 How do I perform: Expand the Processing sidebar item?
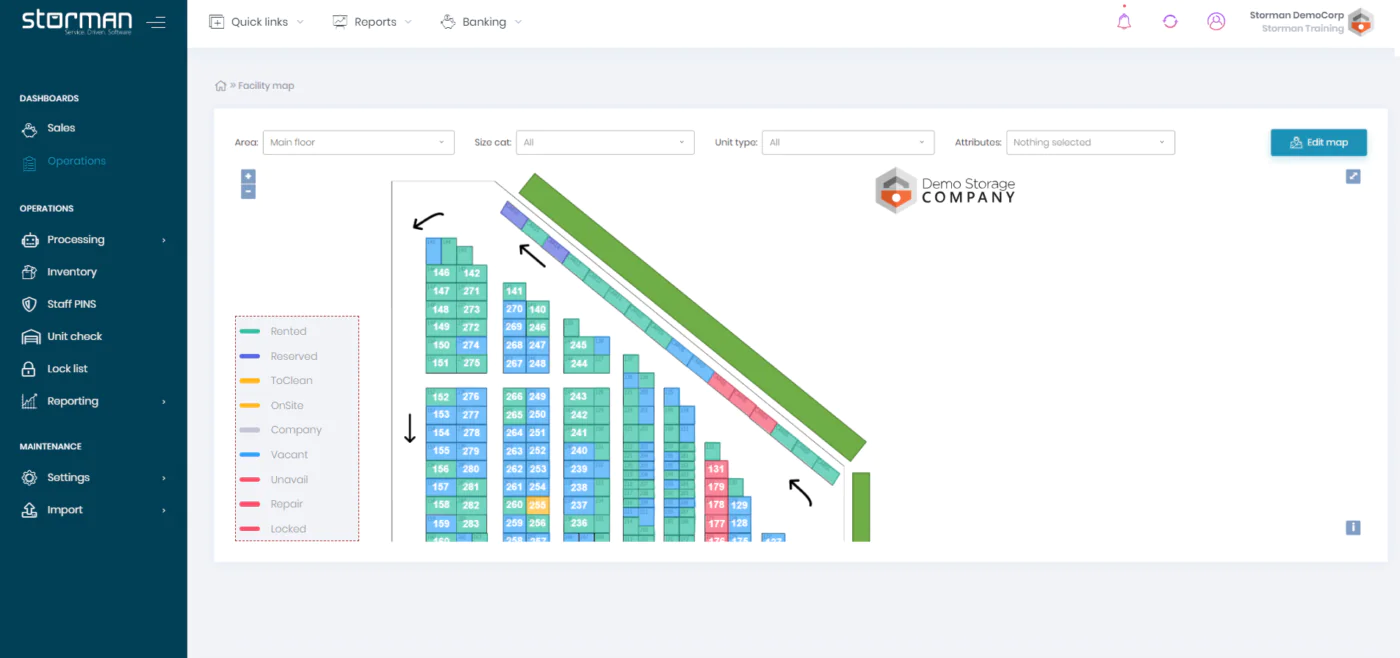tap(76, 240)
